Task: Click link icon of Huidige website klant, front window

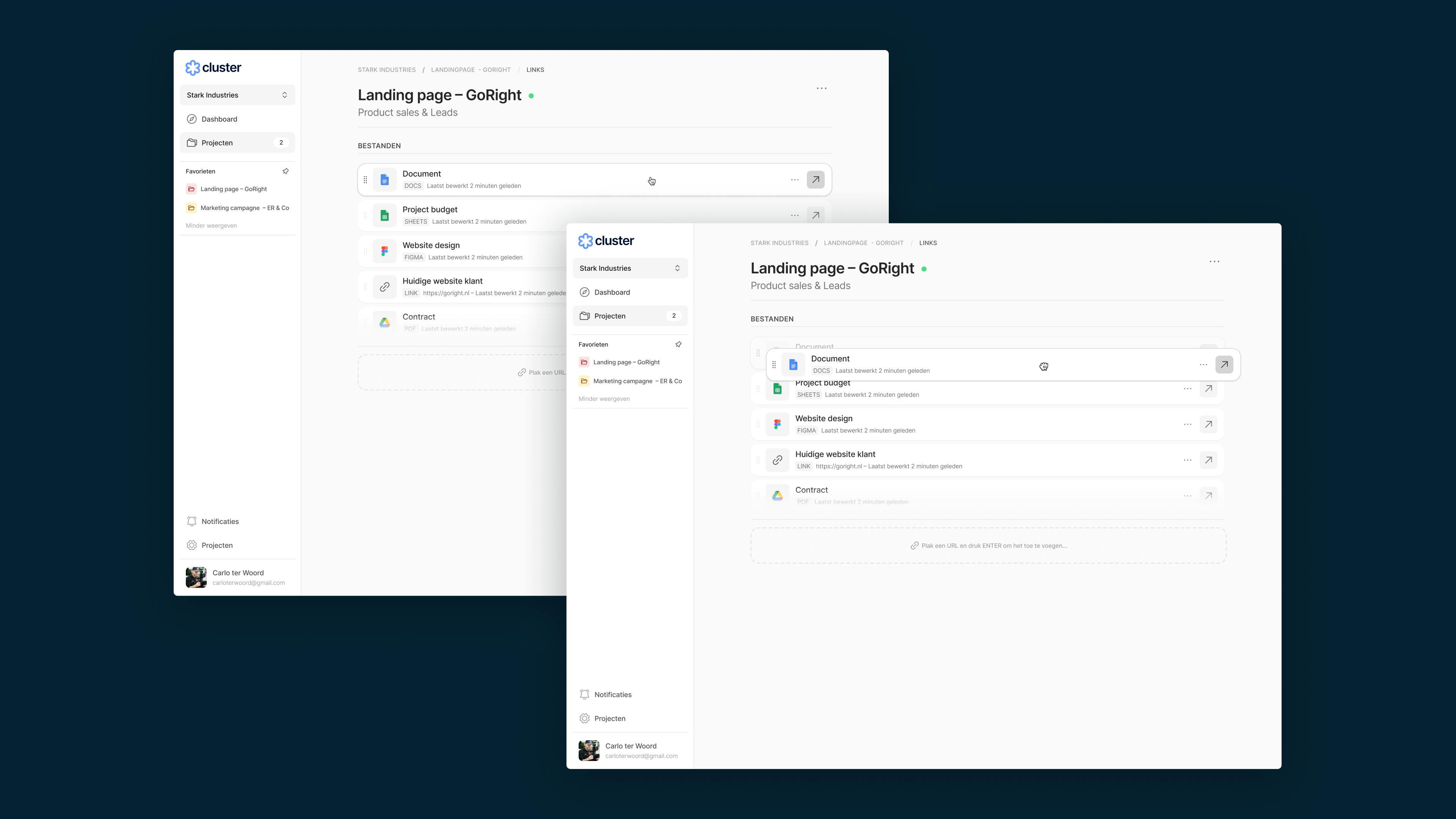Action: pos(778,460)
